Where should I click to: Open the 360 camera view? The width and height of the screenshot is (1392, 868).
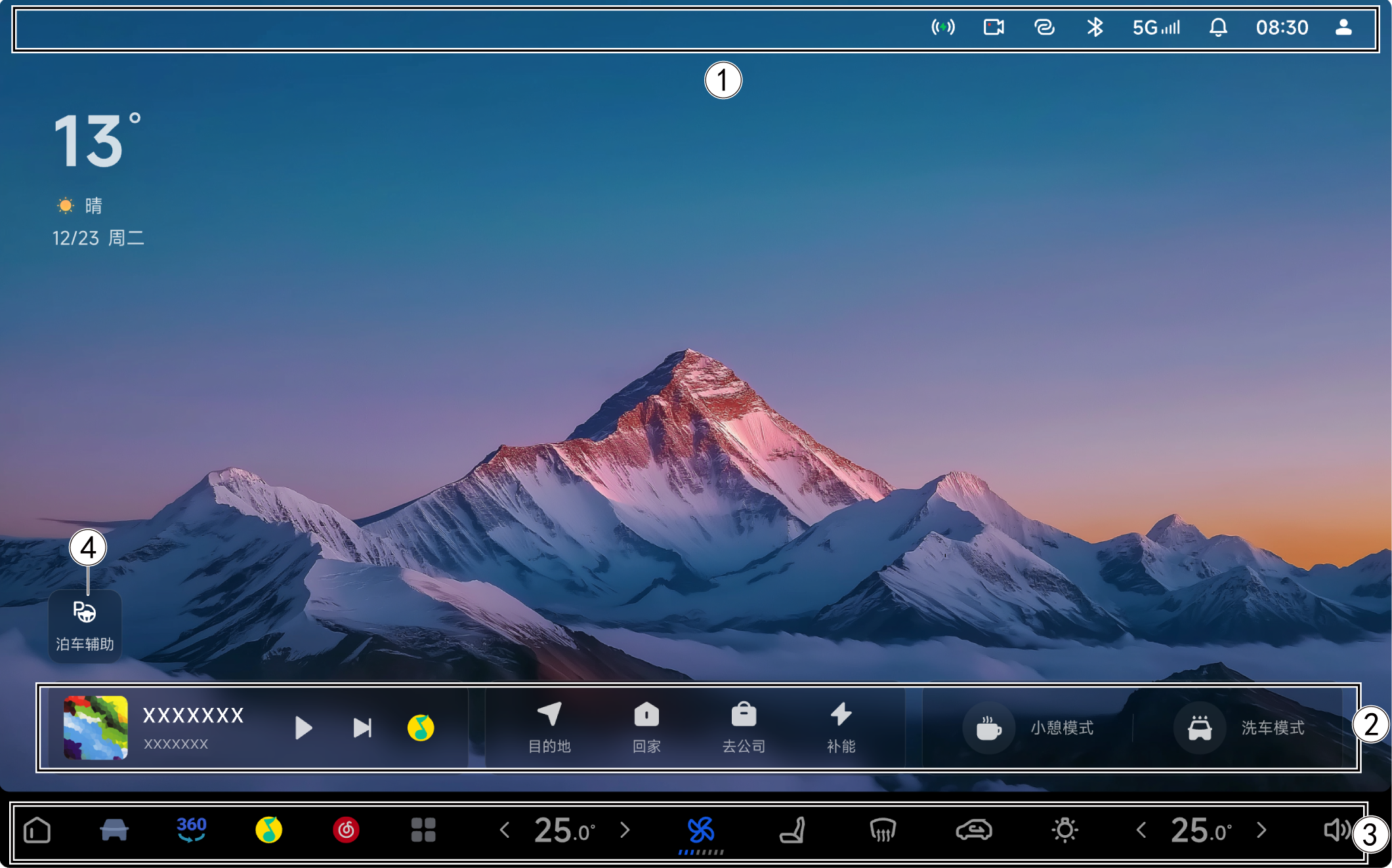click(191, 830)
